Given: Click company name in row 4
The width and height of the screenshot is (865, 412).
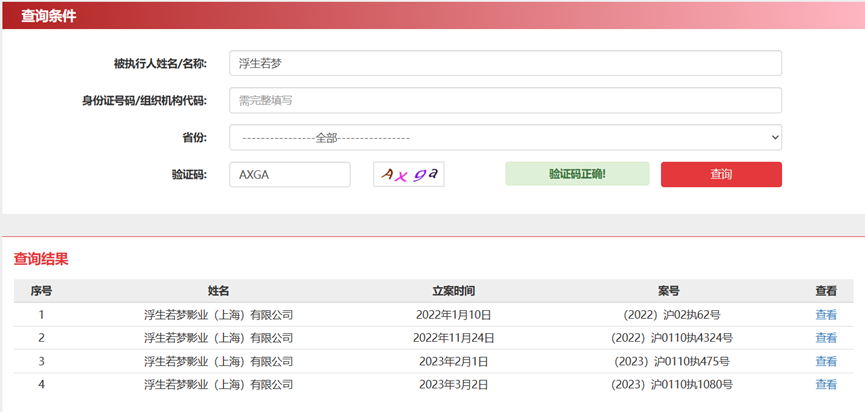Looking at the screenshot, I should (218, 384).
